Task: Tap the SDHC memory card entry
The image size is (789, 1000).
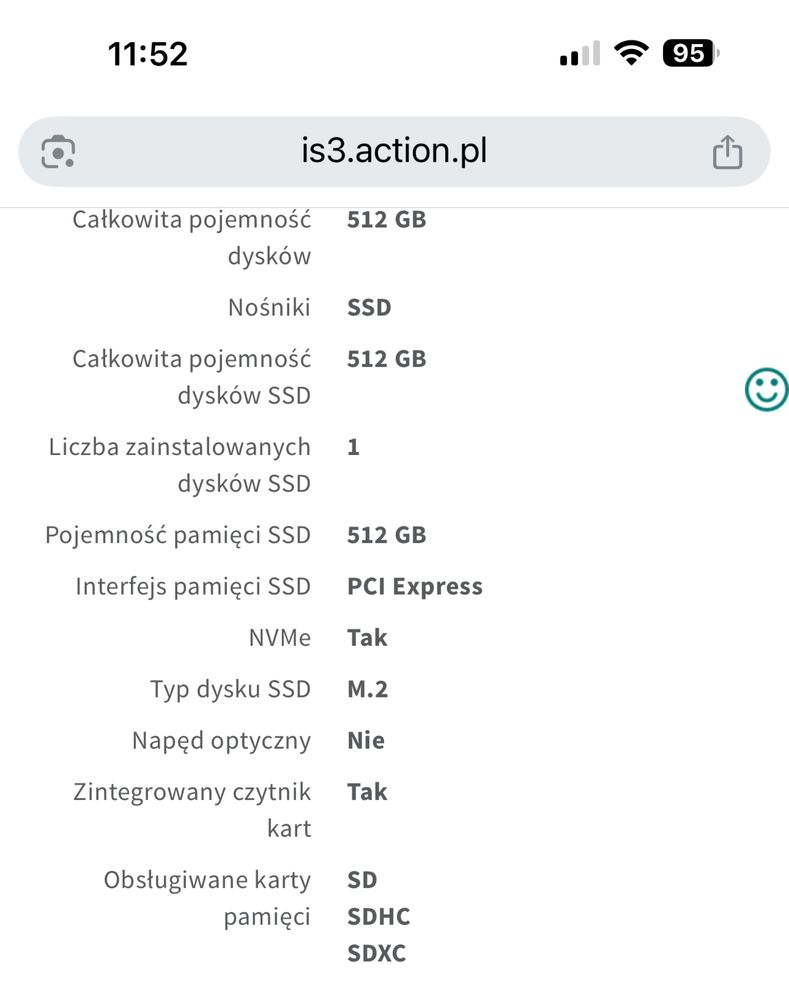Action: tap(378, 916)
